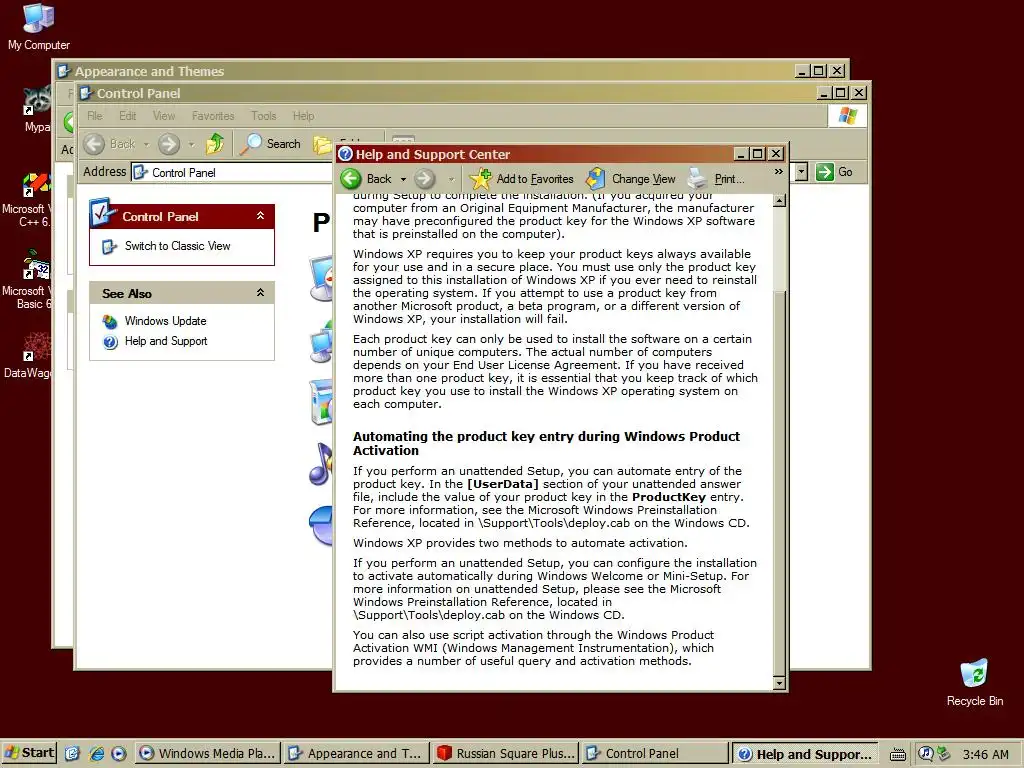Click the Go button beside address bar
This screenshot has width=1024, height=768.
835,172
